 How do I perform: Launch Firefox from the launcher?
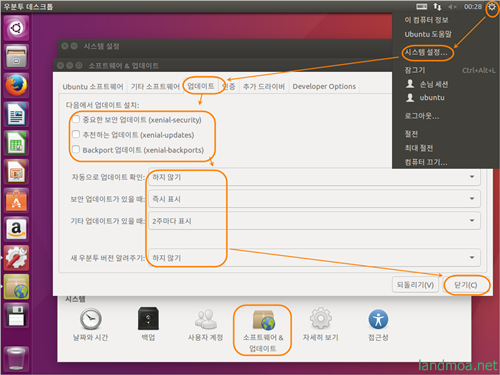coord(16,85)
